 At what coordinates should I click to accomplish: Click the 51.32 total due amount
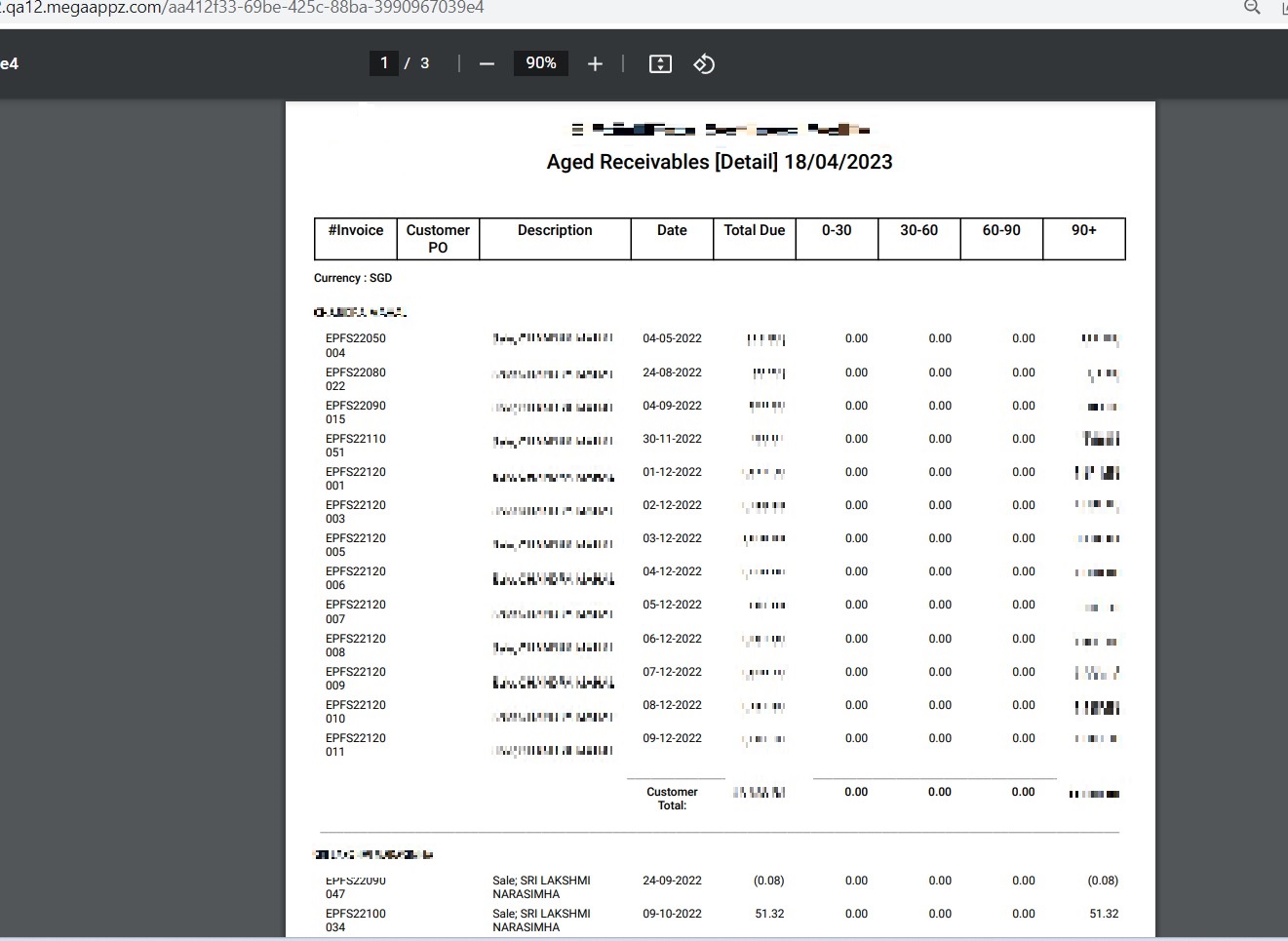[x=769, y=914]
